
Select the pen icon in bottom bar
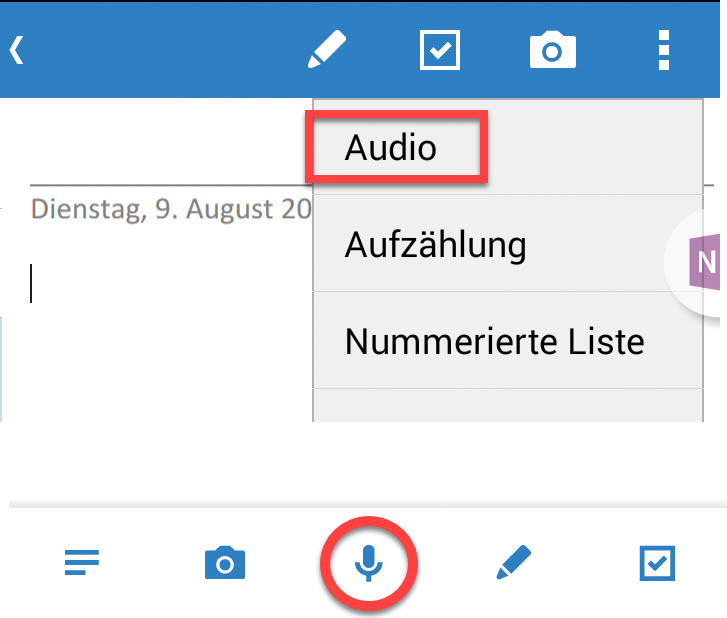click(513, 562)
